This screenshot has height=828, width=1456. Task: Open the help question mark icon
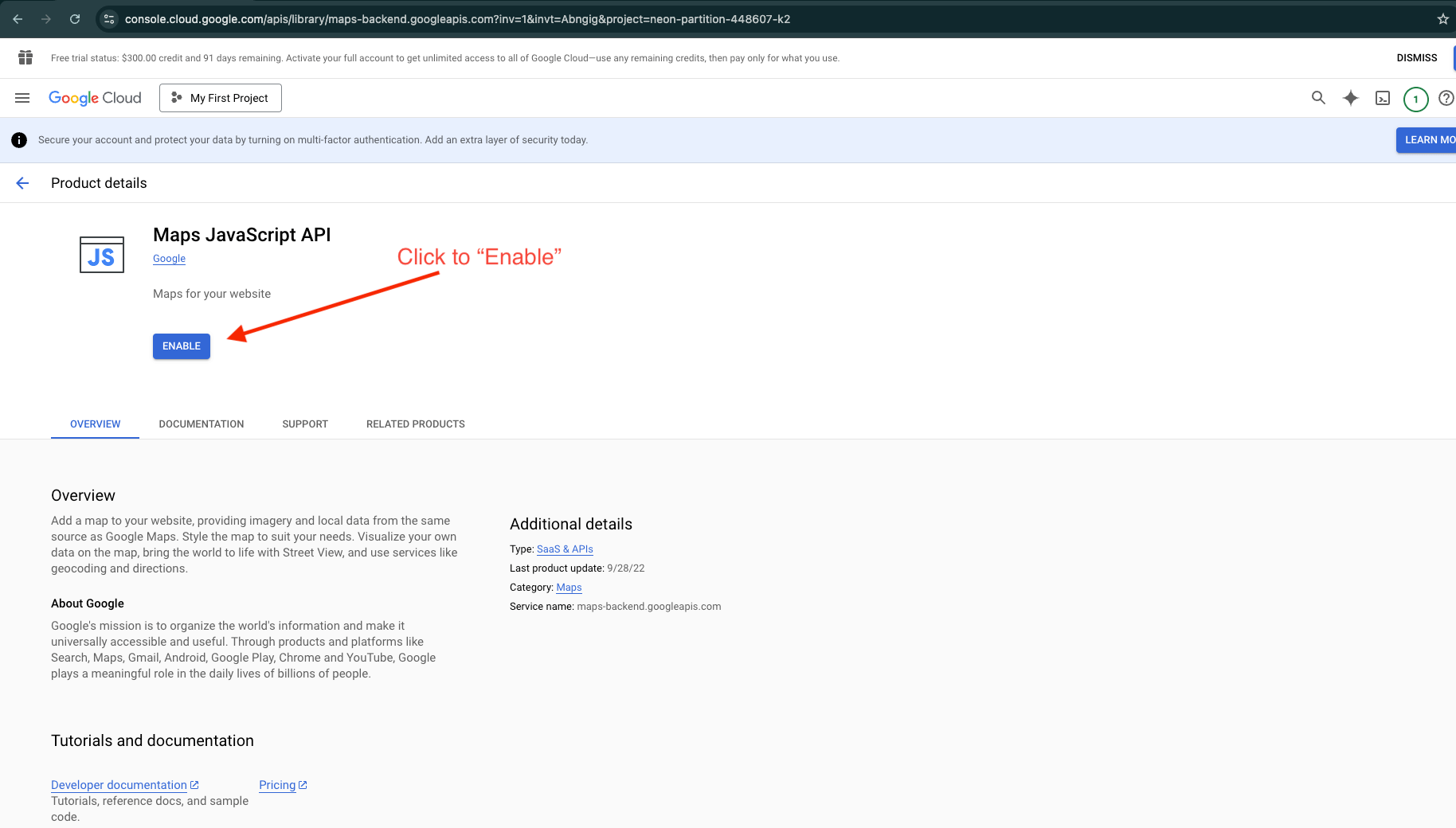point(1446,98)
